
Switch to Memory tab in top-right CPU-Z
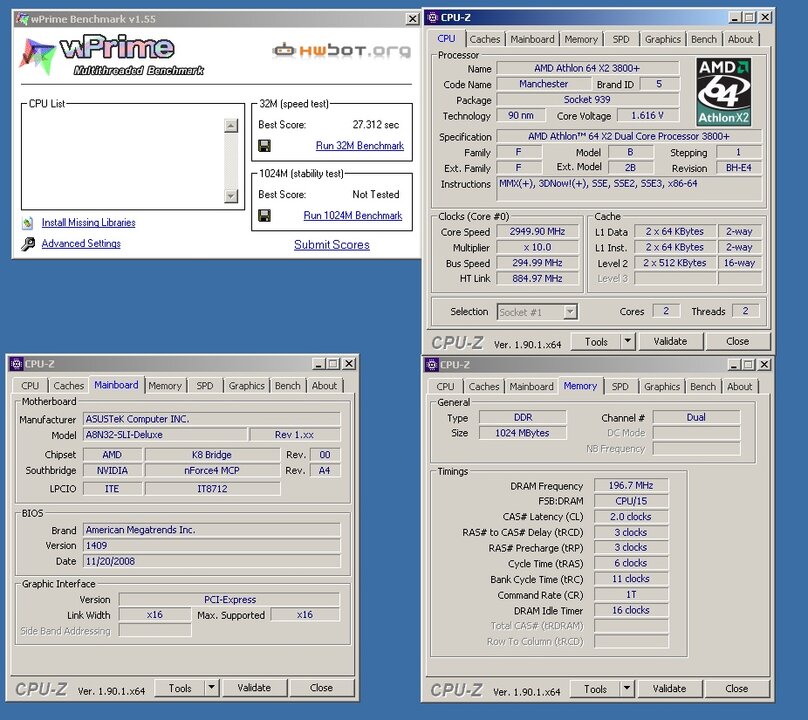581,39
